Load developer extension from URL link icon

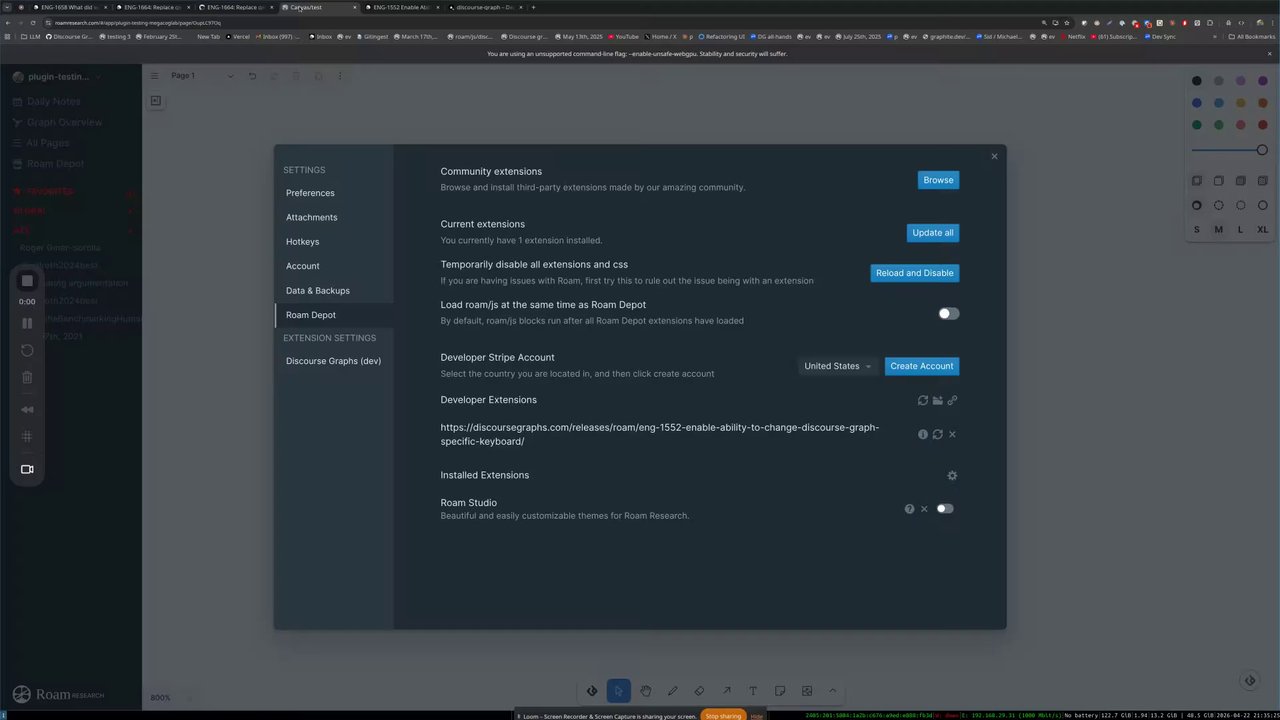point(952,401)
